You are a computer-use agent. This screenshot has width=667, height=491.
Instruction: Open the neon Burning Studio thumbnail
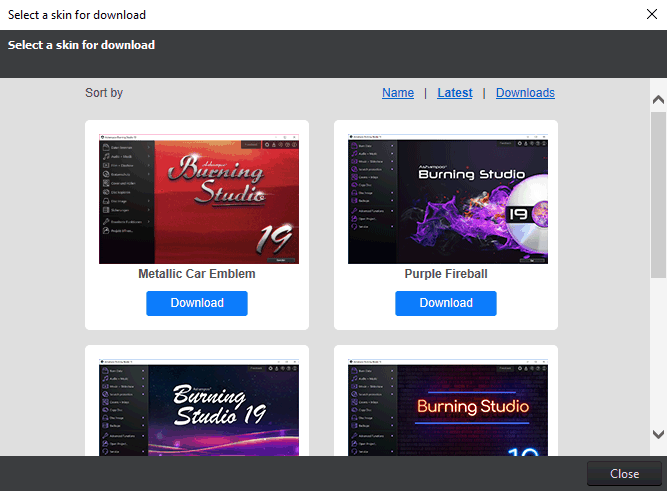(448, 408)
